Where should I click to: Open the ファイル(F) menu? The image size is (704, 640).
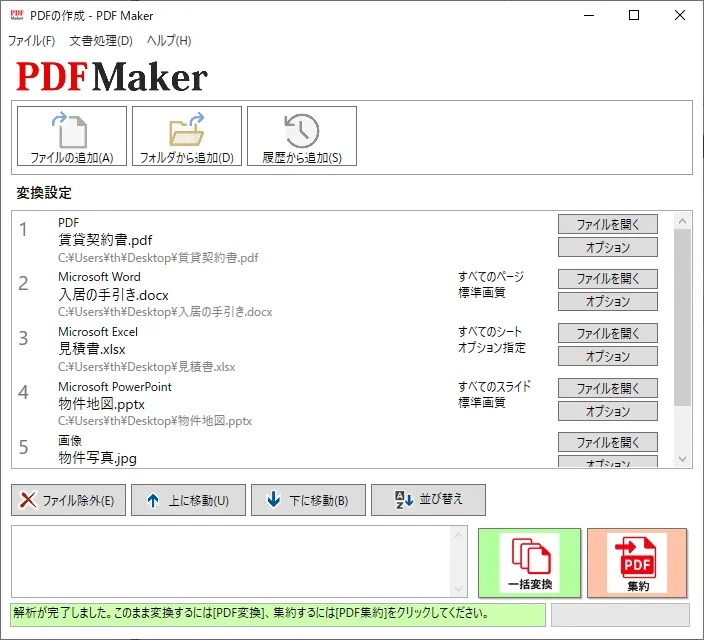coord(31,41)
